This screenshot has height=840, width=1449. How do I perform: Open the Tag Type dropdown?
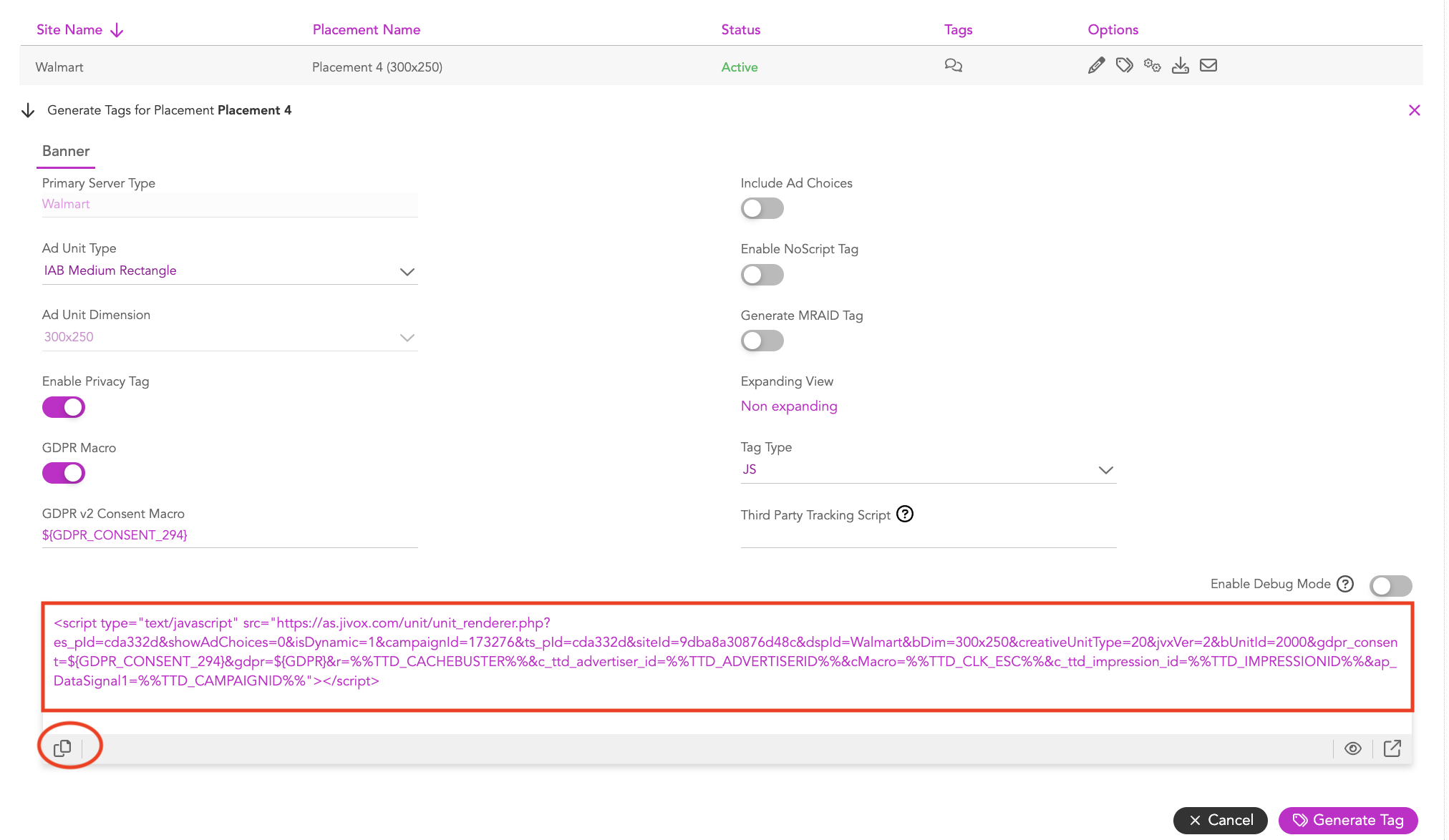[x=928, y=470]
